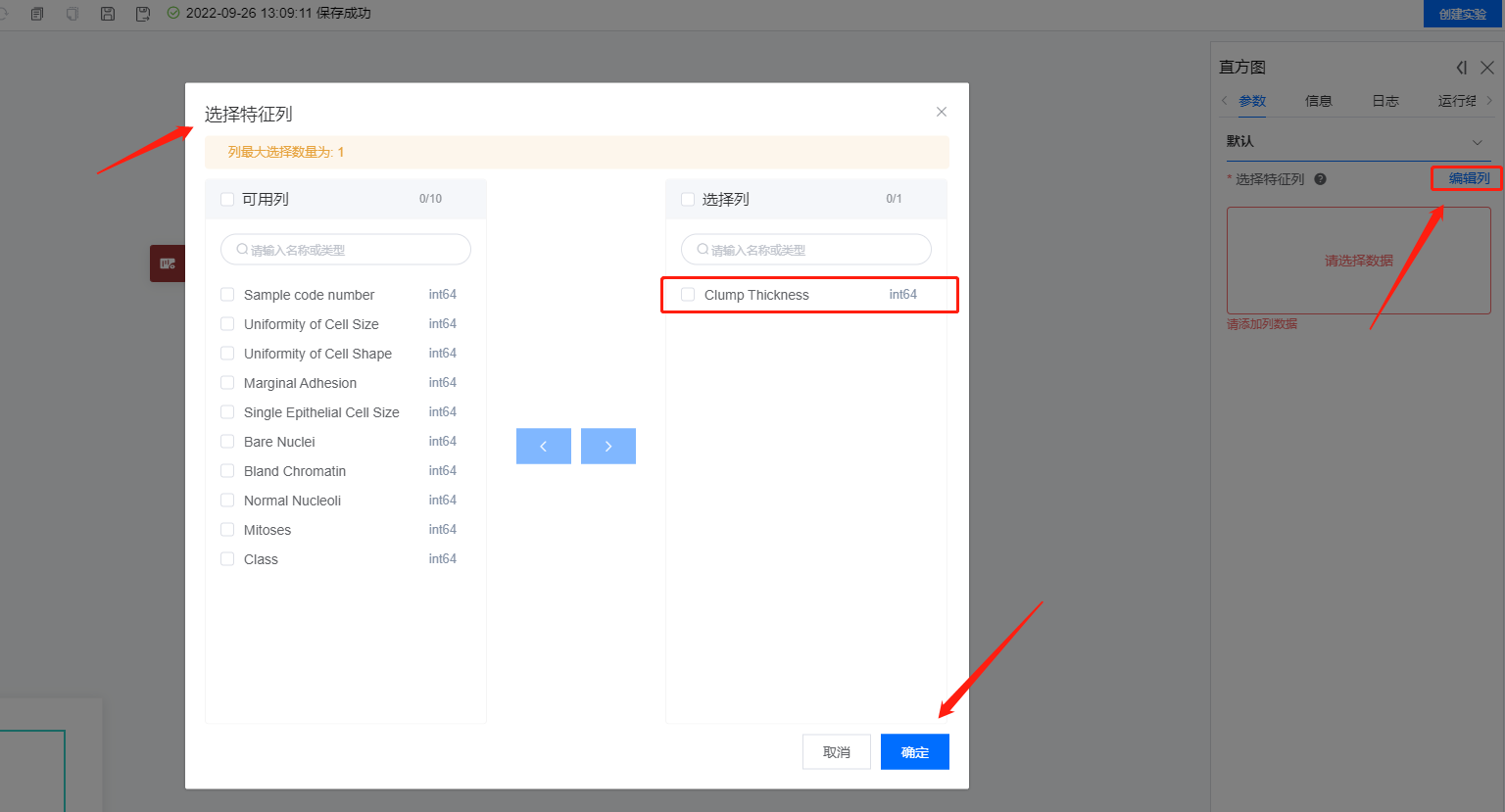Image resolution: width=1505 pixels, height=812 pixels.
Task: Click the save icon in top toolbar
Action: (x=108, y=14)
